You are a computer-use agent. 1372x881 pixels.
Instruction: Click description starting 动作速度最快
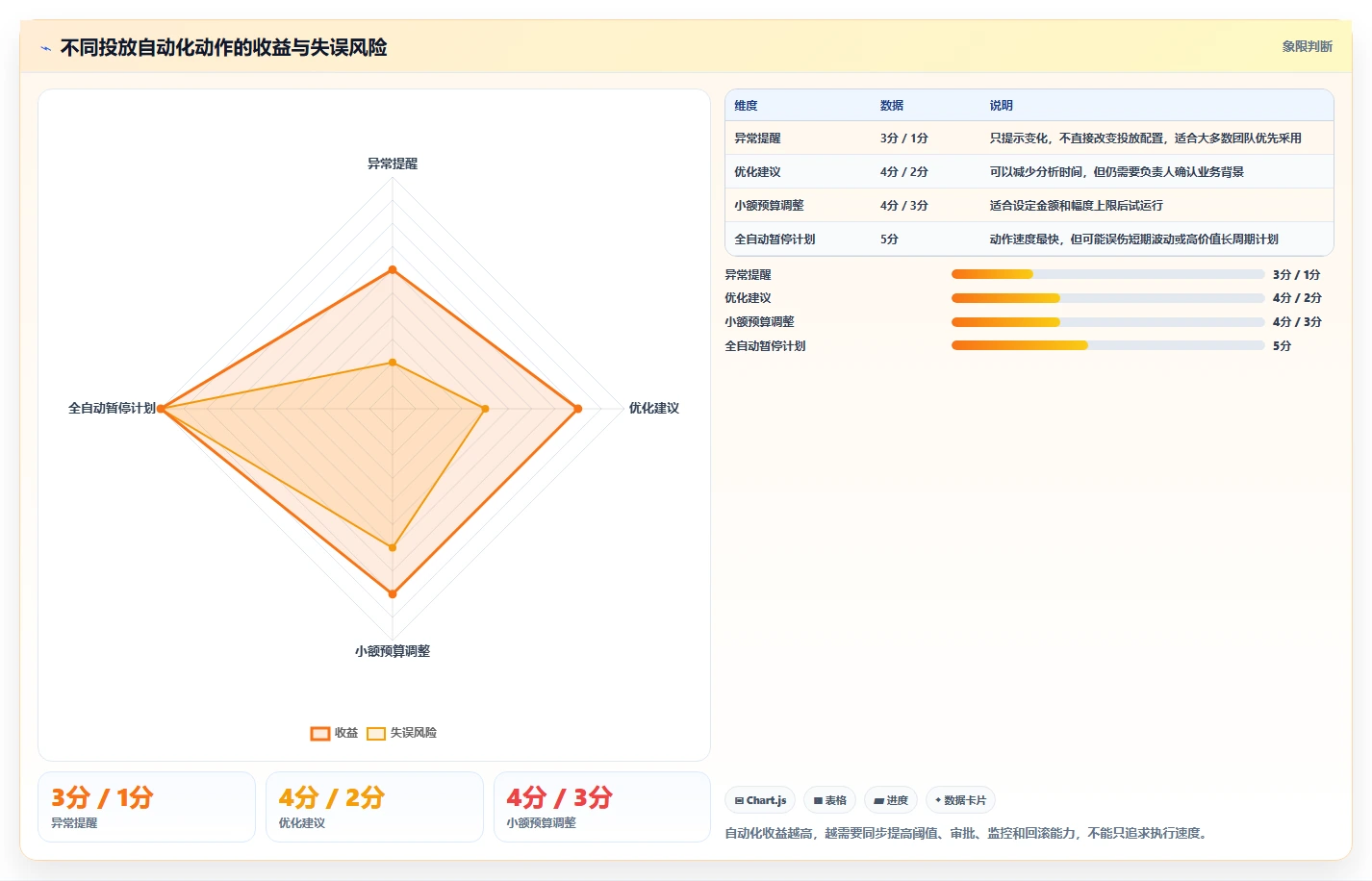(1134, 239)
